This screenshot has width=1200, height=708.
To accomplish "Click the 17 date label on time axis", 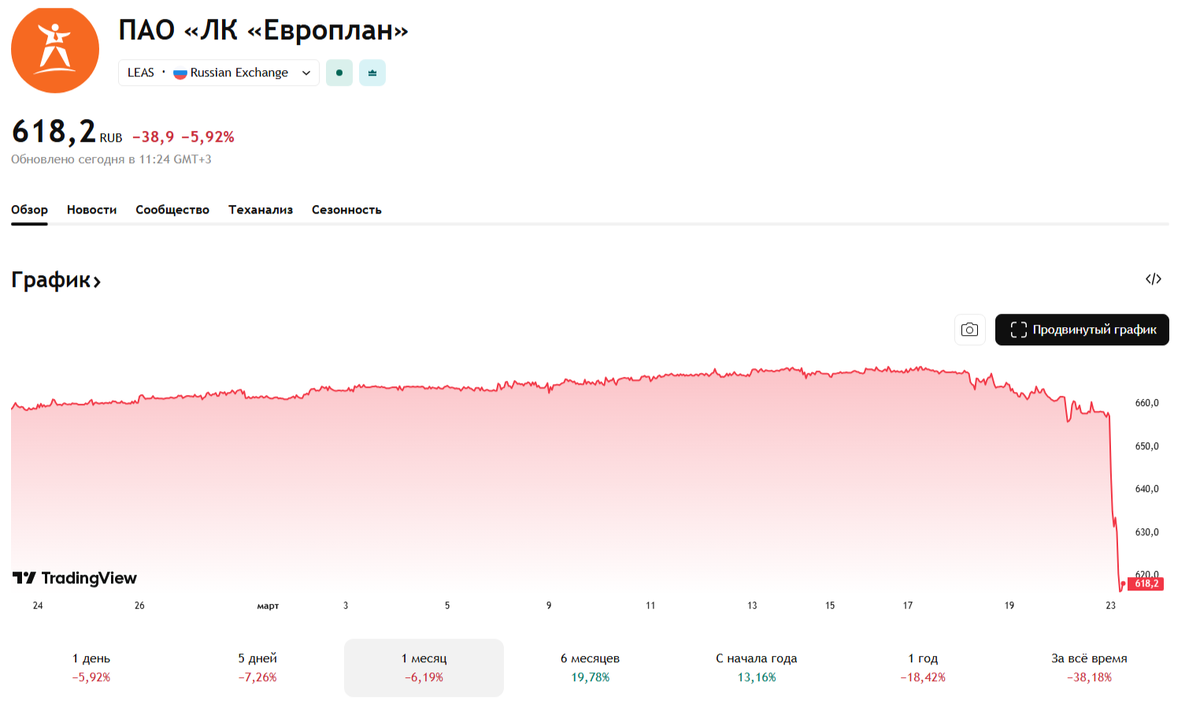I will [x=908, y=606].
